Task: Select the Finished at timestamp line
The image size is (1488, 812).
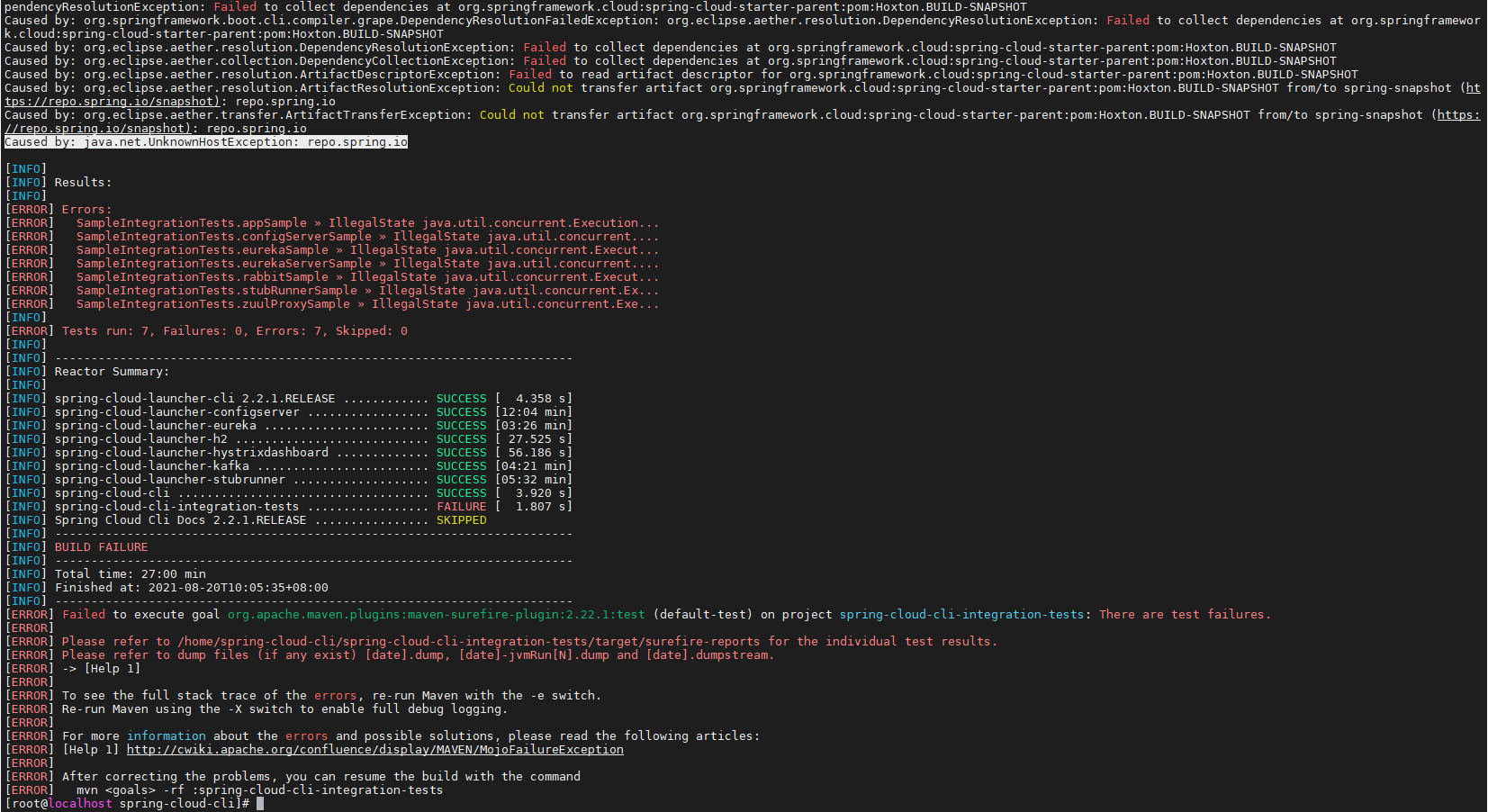Action: pos(192,588)
